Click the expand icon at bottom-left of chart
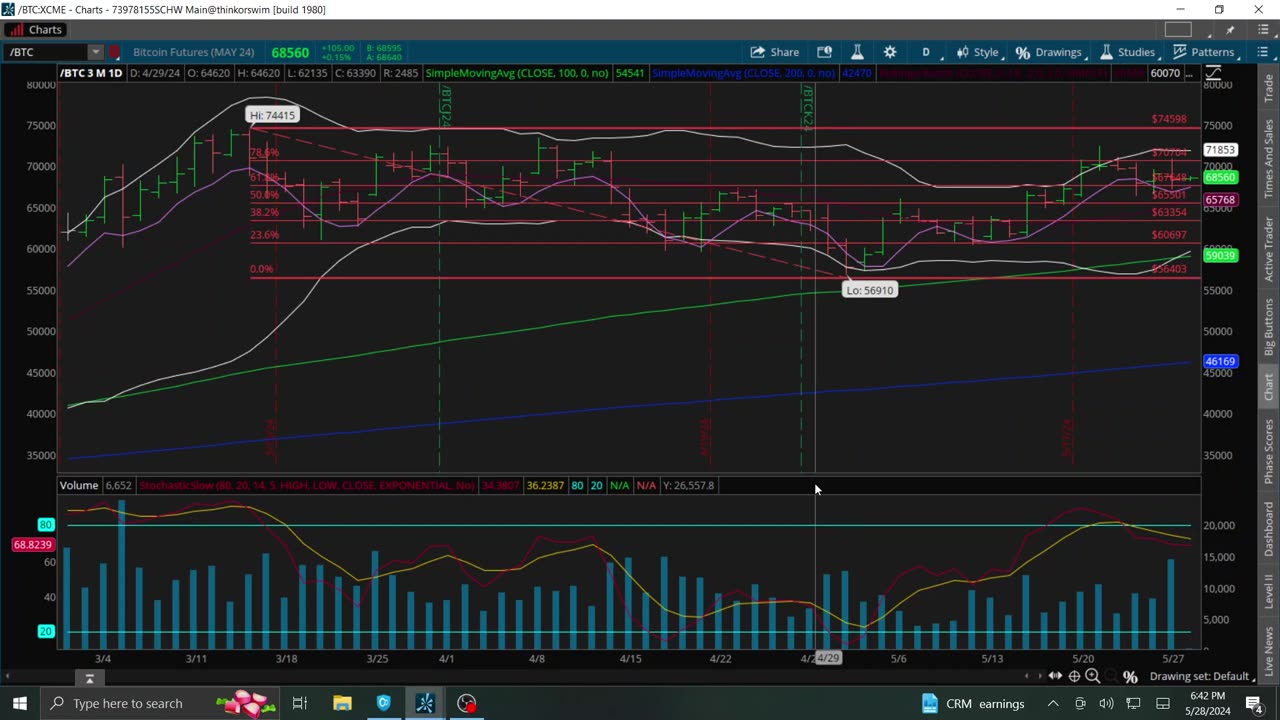 pyautogui.click(x=89, y=679)
